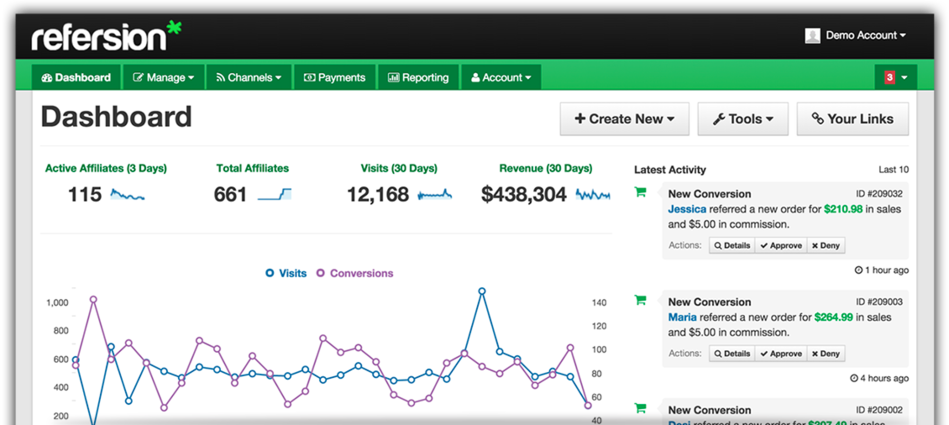Click the Jessica affiliate name link
949x425 pixels.
click(686, 209)
